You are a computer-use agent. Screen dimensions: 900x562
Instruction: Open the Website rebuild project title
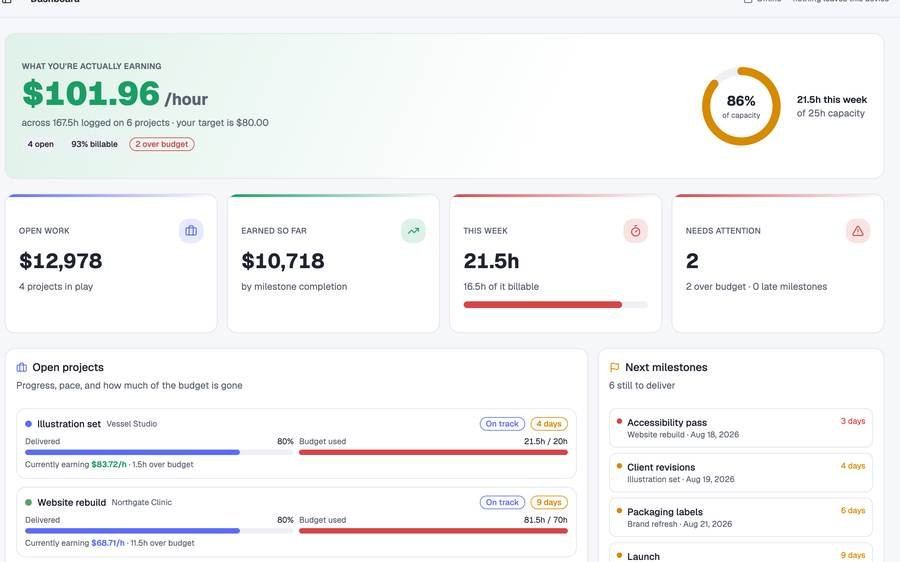click(x=72, y=502)
